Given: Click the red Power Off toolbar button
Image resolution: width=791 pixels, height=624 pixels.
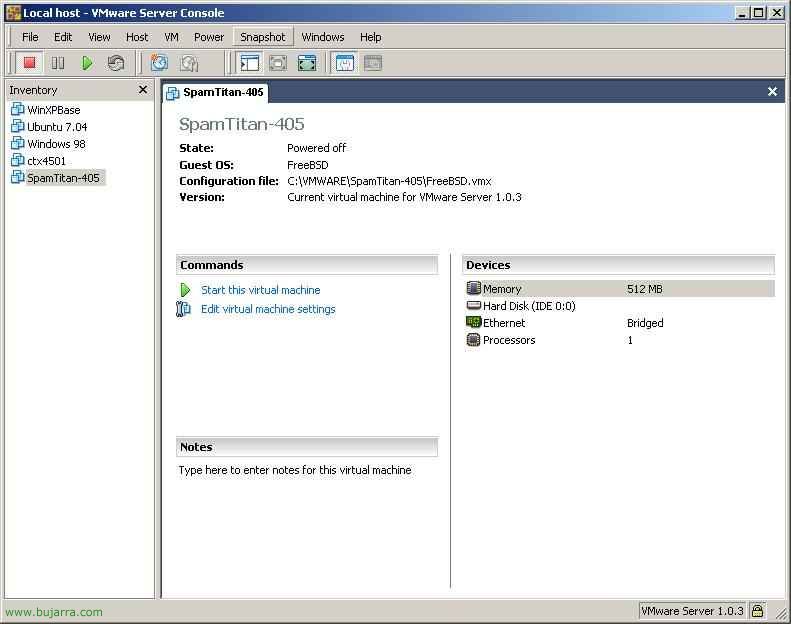Looking at the screenshot, I should pyautogui.click(x=29, y=63).
